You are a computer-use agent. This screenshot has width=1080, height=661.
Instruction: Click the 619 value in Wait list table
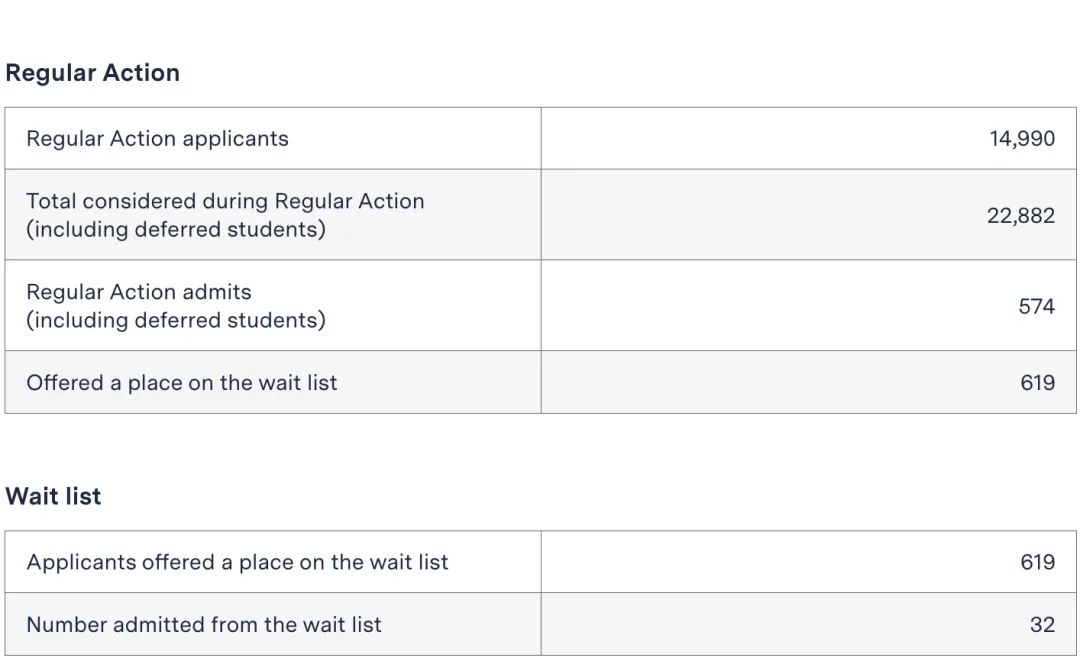pos(1037,563)
